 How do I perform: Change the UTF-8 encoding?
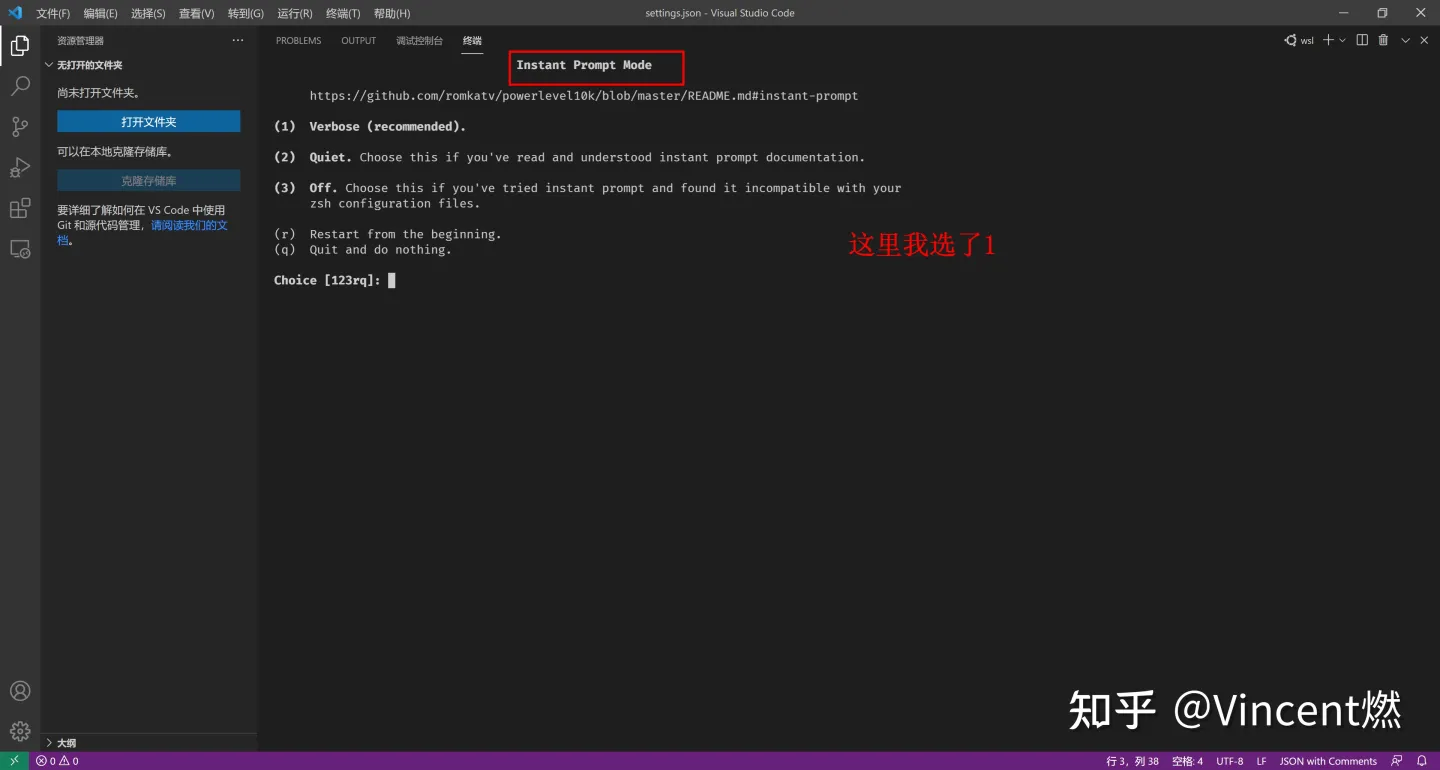pos(1230,761)
